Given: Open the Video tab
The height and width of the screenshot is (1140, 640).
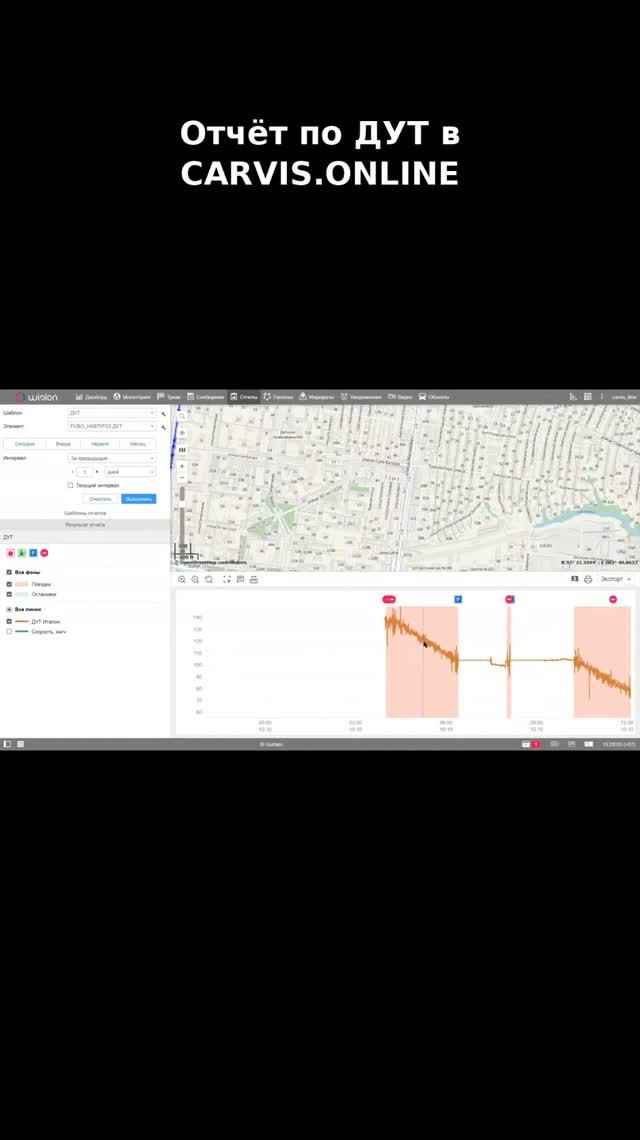Looking at the screenshot, I should pyautogui.click(x=400, y=397).
